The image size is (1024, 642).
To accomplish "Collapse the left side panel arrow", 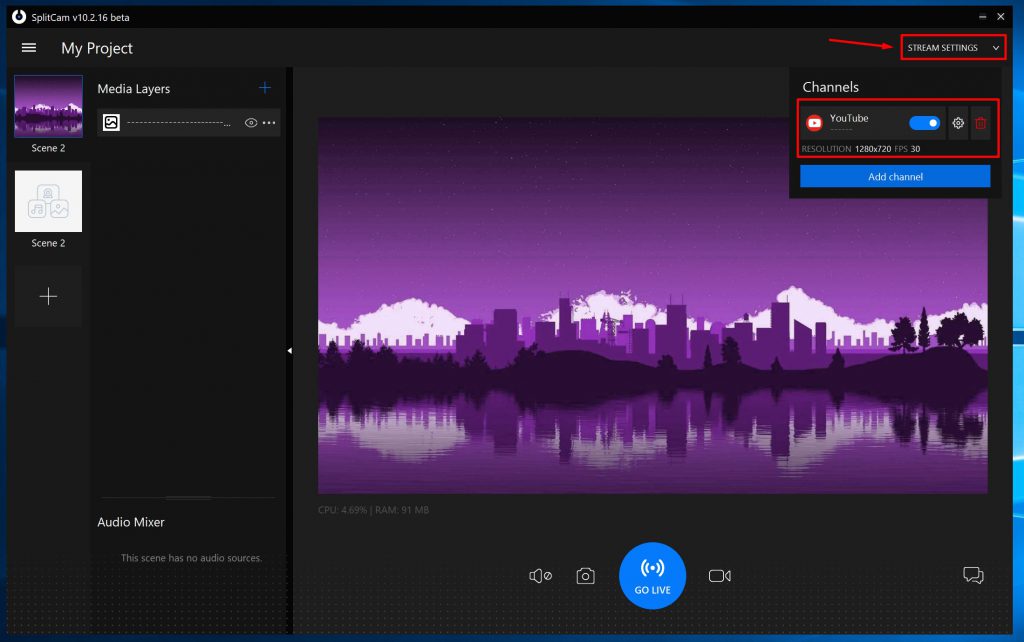I will pyautogui.click(x=289, y=351).
